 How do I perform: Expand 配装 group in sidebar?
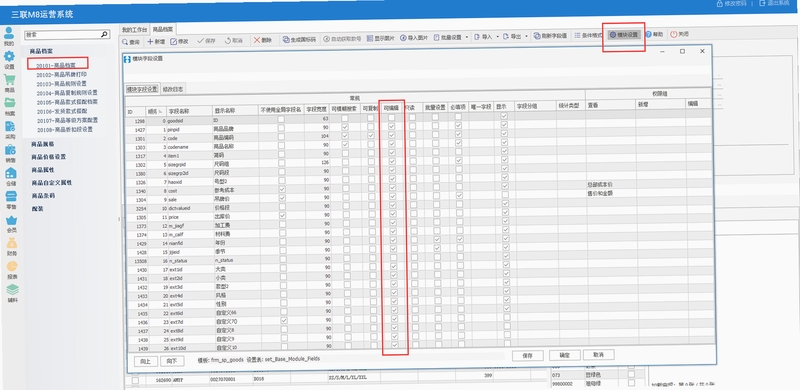pyautogui.click(x=38, y=209)
